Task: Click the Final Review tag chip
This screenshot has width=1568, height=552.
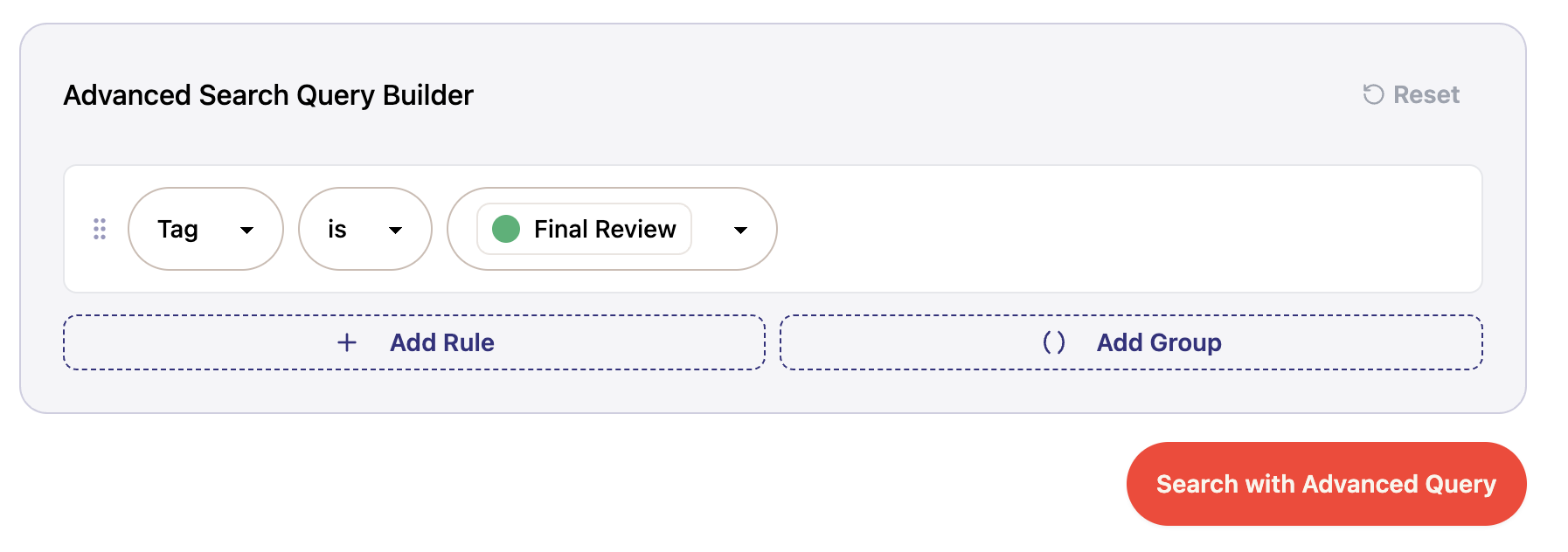Action: 584,229
